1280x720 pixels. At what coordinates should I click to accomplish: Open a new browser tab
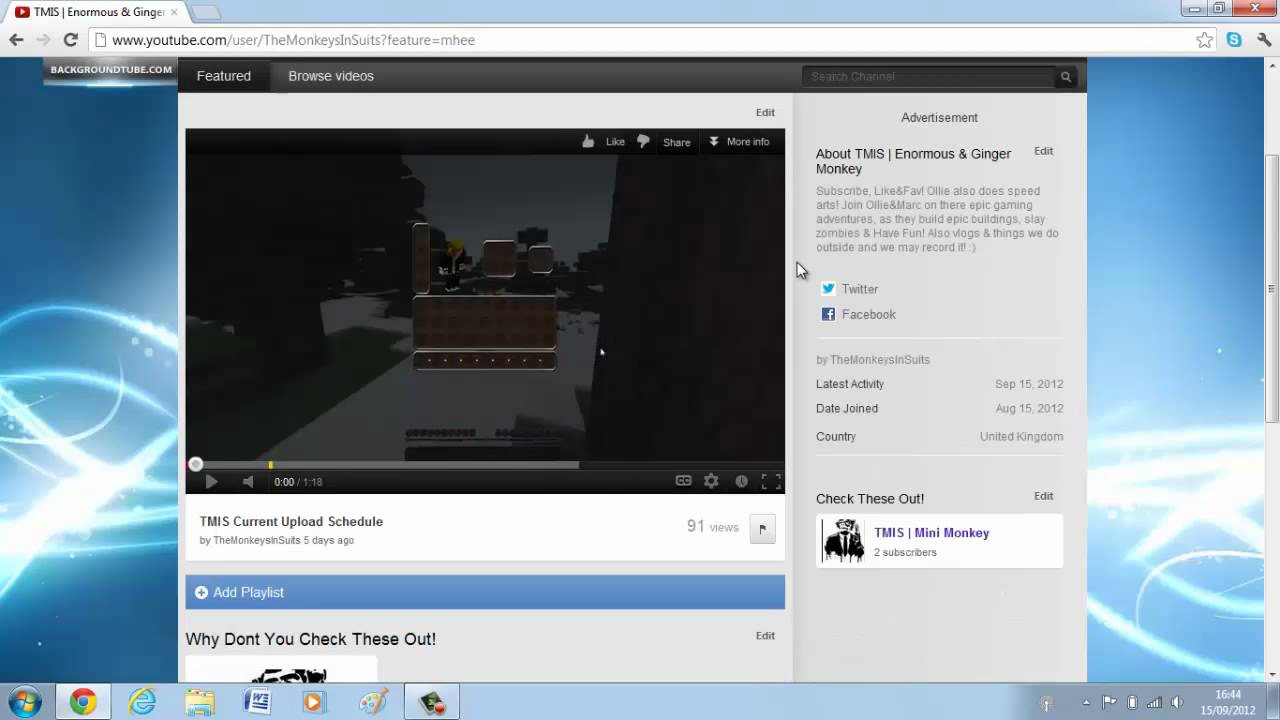pyautogui.click(x=205, y=12)
